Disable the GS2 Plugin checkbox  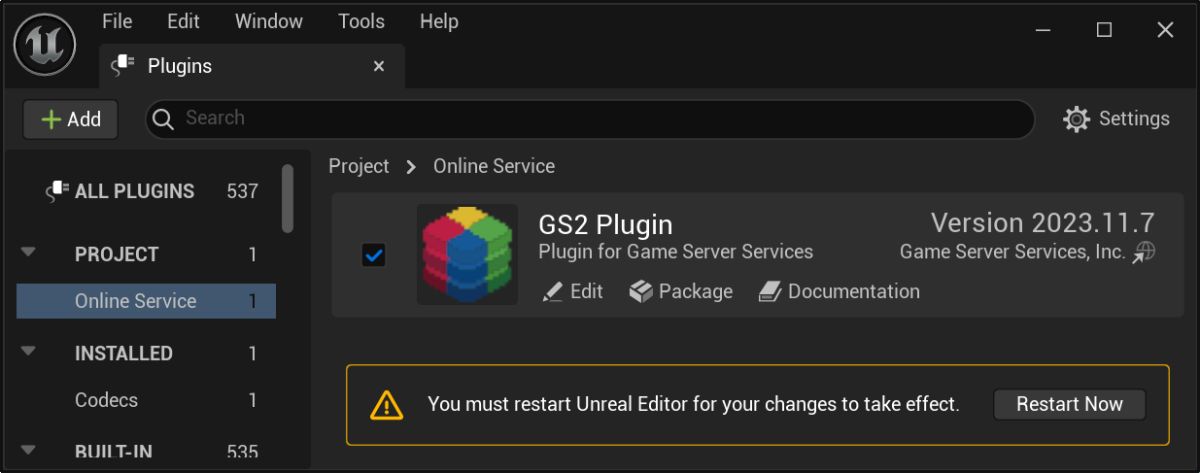coord(373,256)
